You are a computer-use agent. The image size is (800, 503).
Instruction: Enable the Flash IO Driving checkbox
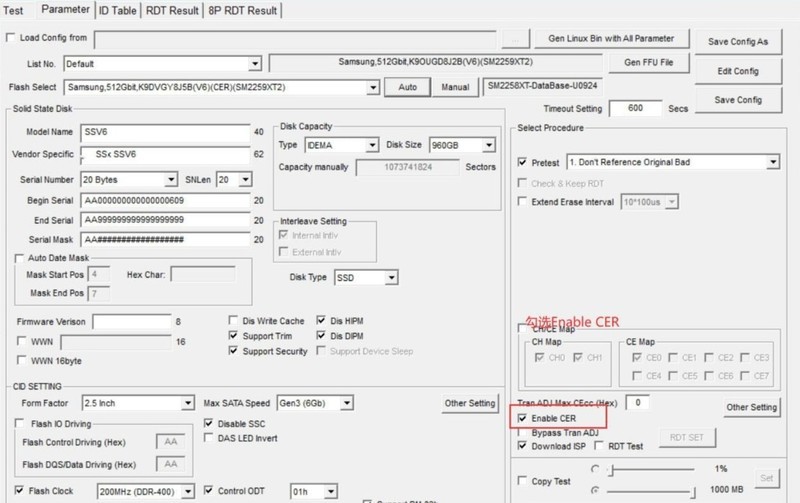[x=19, y=423]
